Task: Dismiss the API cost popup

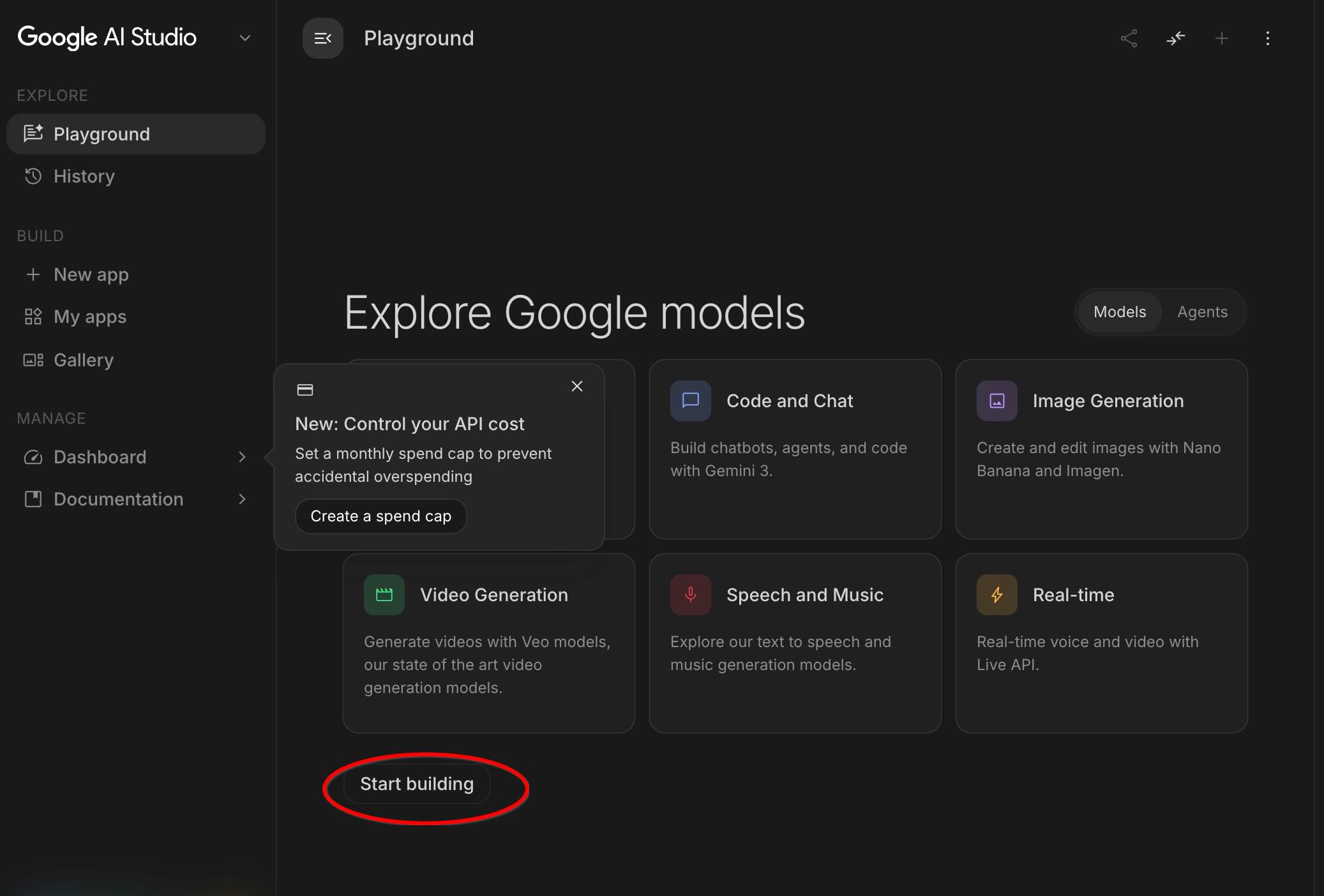Action: pos(577,386)
